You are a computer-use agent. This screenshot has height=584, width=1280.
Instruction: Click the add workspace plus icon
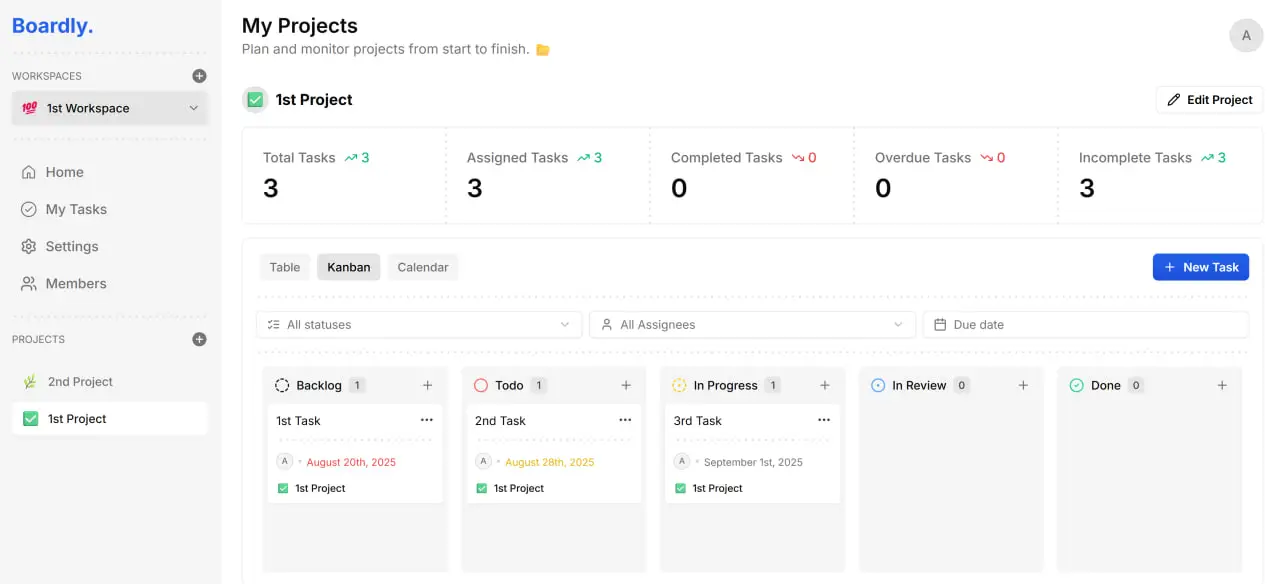pos(199,76)
